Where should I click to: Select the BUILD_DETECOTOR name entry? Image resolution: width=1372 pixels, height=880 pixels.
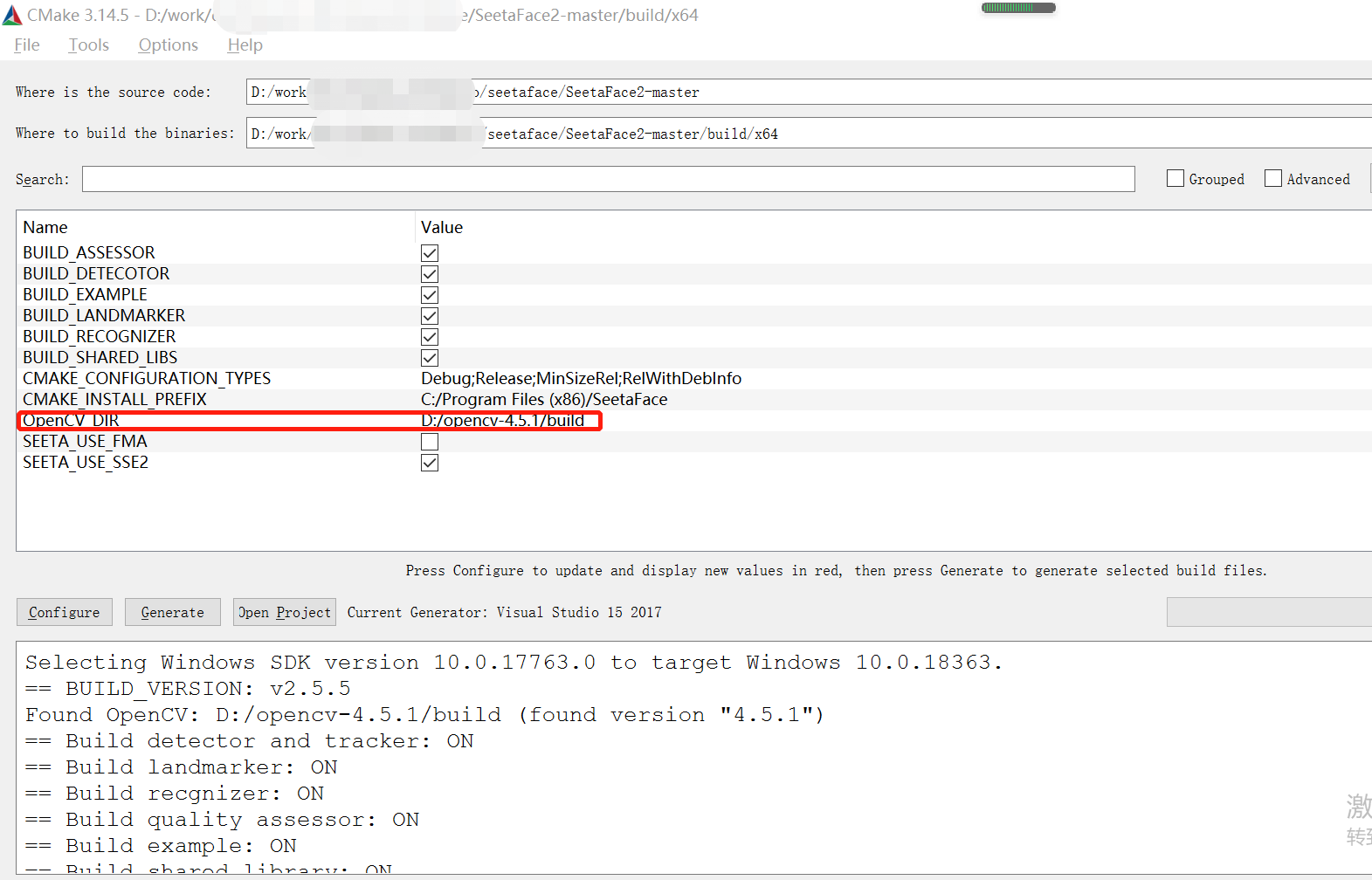[96, 274]
